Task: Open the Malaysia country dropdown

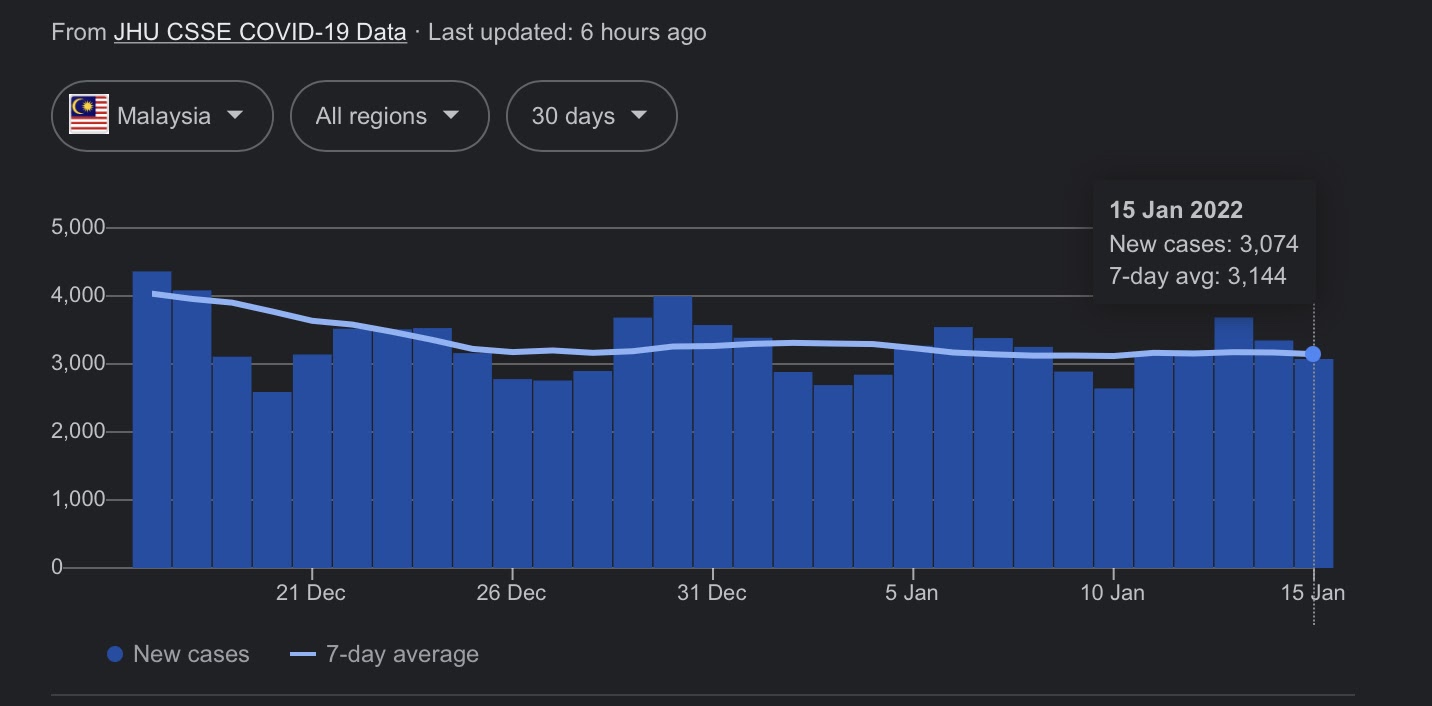Action: pos(162,116)
